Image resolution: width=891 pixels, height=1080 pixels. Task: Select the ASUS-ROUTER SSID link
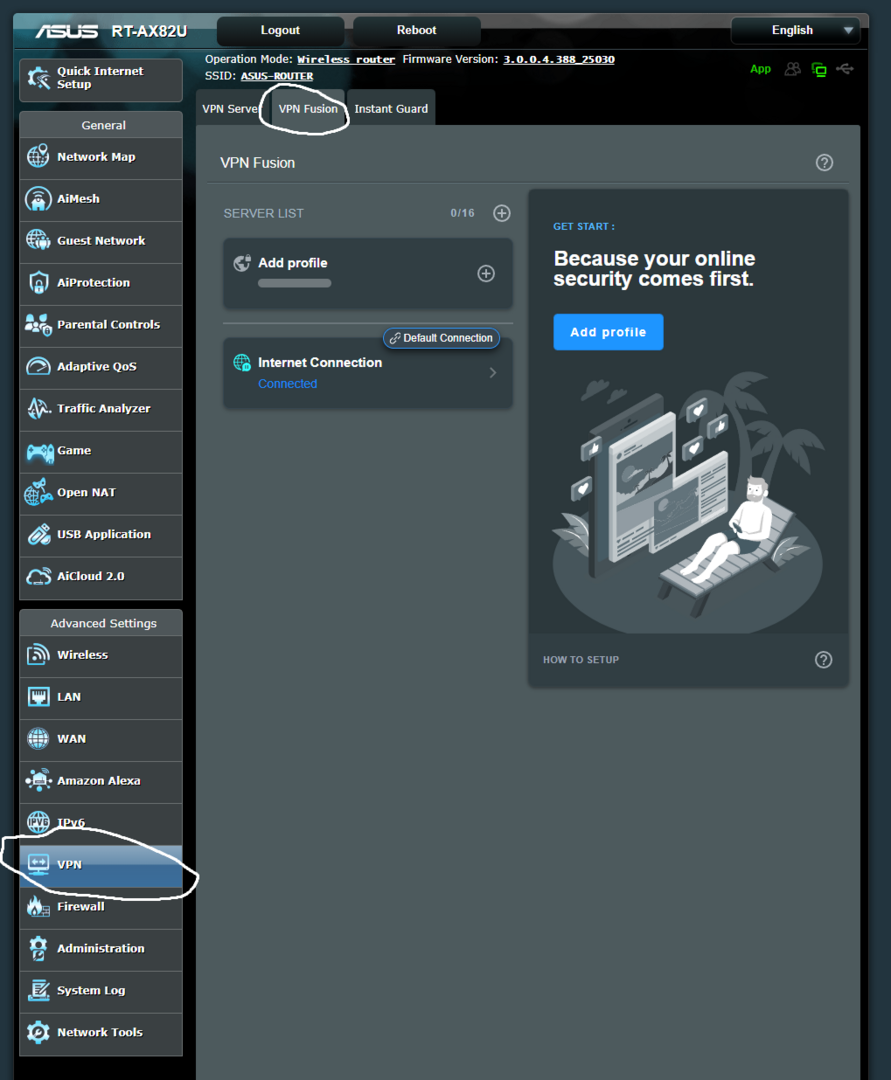click(277, 76)
